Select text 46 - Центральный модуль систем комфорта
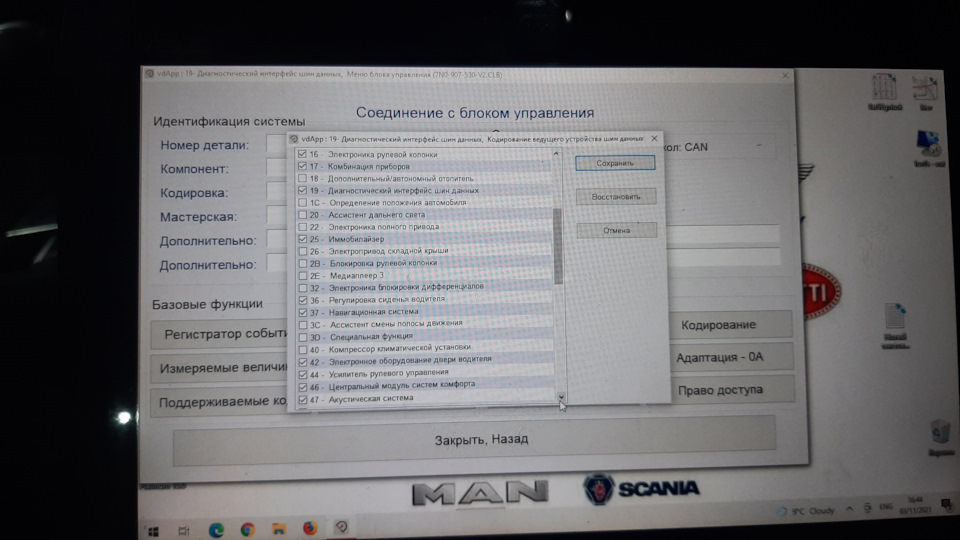960x540 pixels. [392, 386]
